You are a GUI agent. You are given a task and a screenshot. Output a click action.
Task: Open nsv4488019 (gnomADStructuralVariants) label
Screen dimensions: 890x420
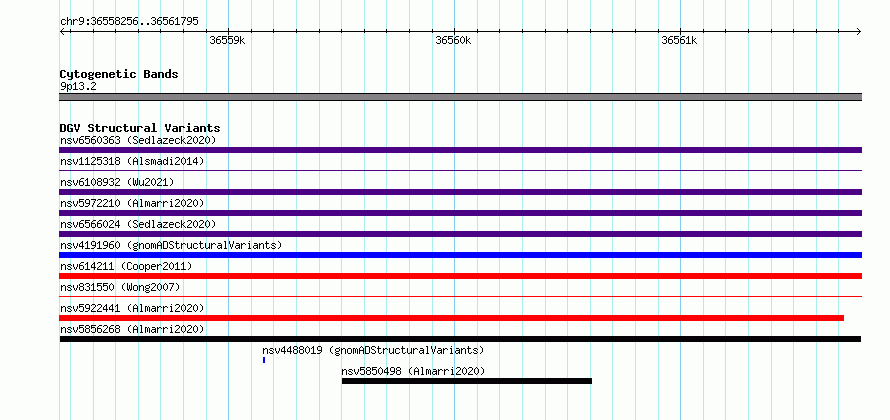373,350
